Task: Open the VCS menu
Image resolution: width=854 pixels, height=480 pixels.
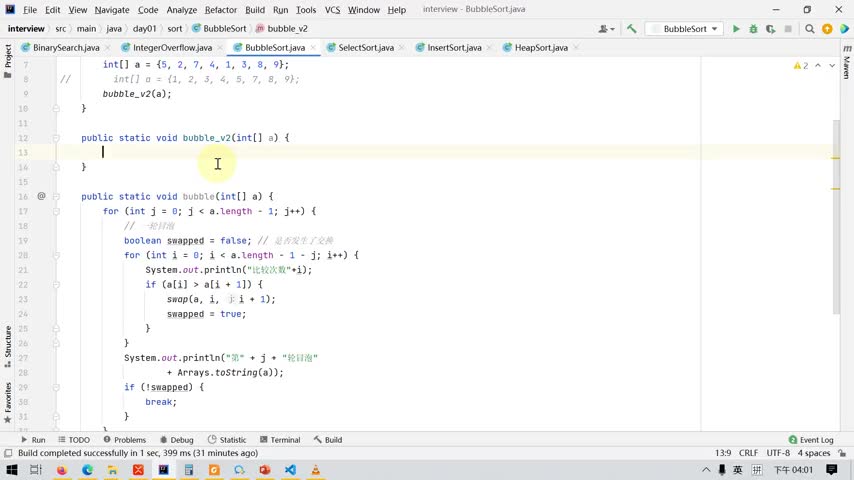Action: 332,10
